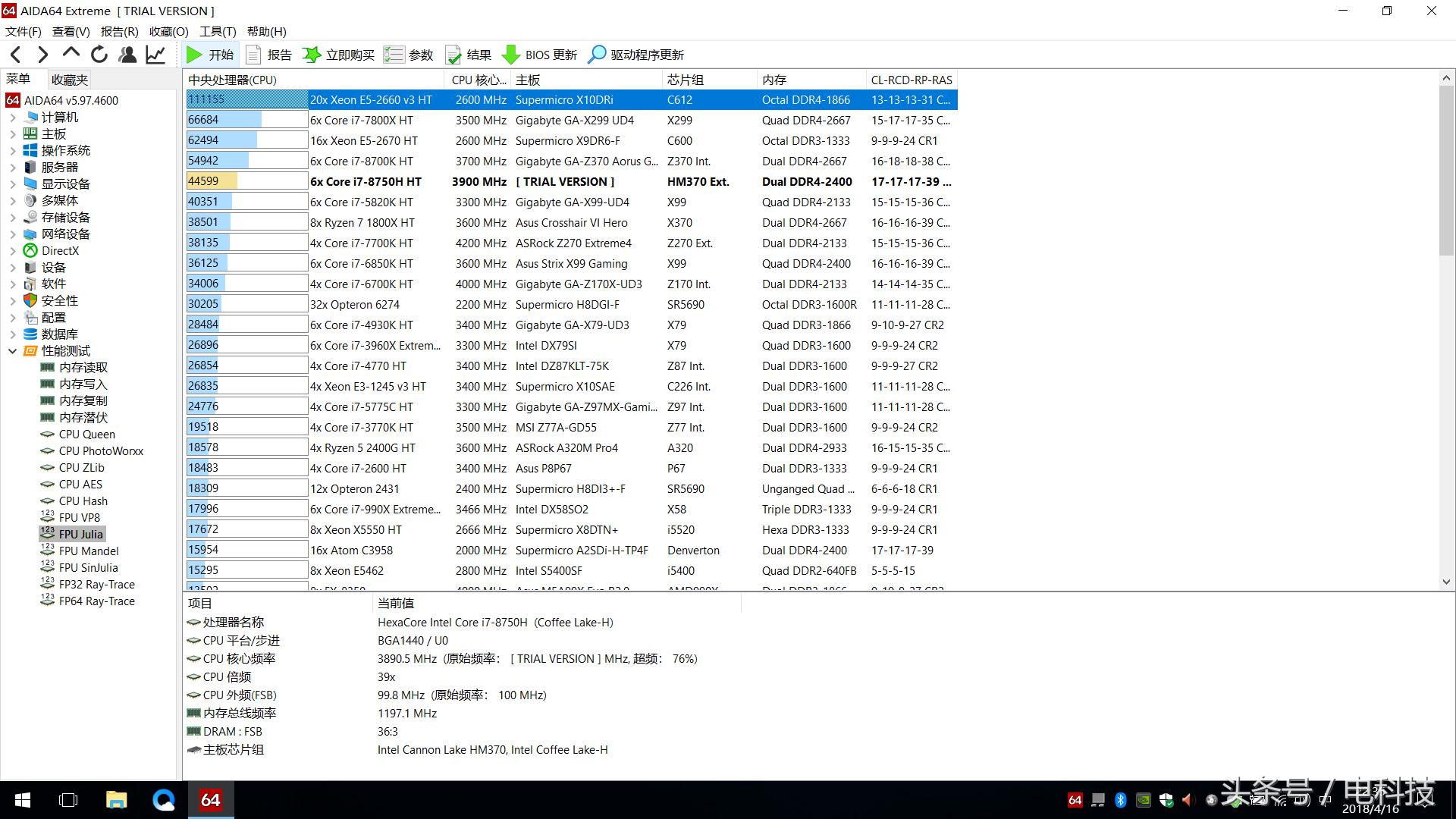Click the Report (报告) document icon
The width and height of the screenshot is (1456, 819).
254,55
